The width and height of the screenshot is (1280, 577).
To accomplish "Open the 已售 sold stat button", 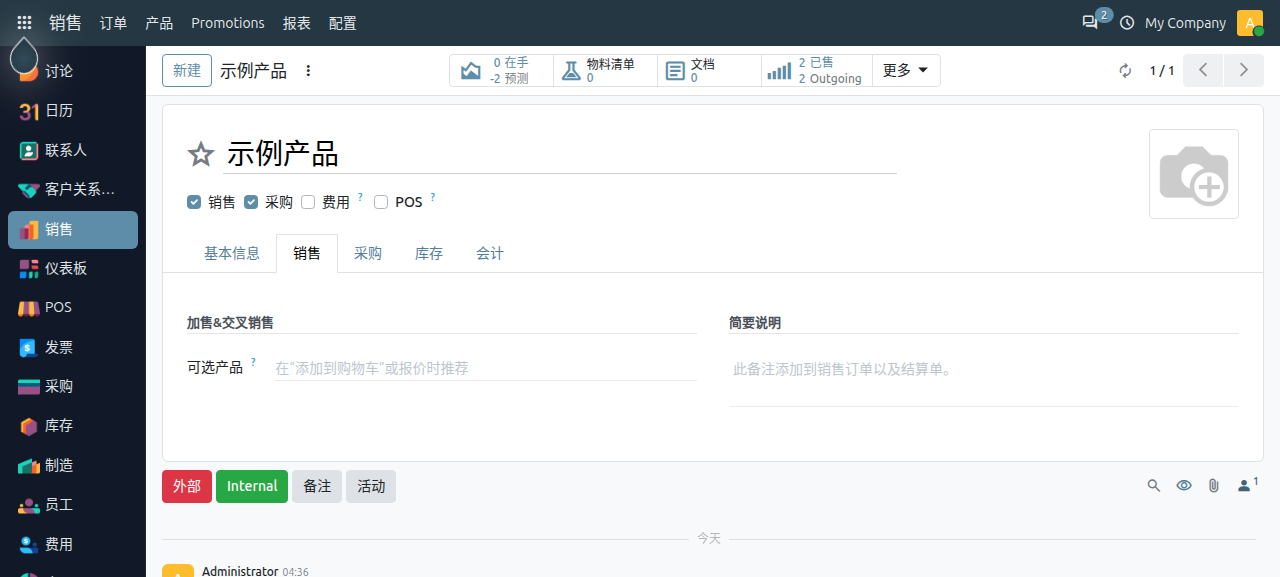I will pos(817,70).
